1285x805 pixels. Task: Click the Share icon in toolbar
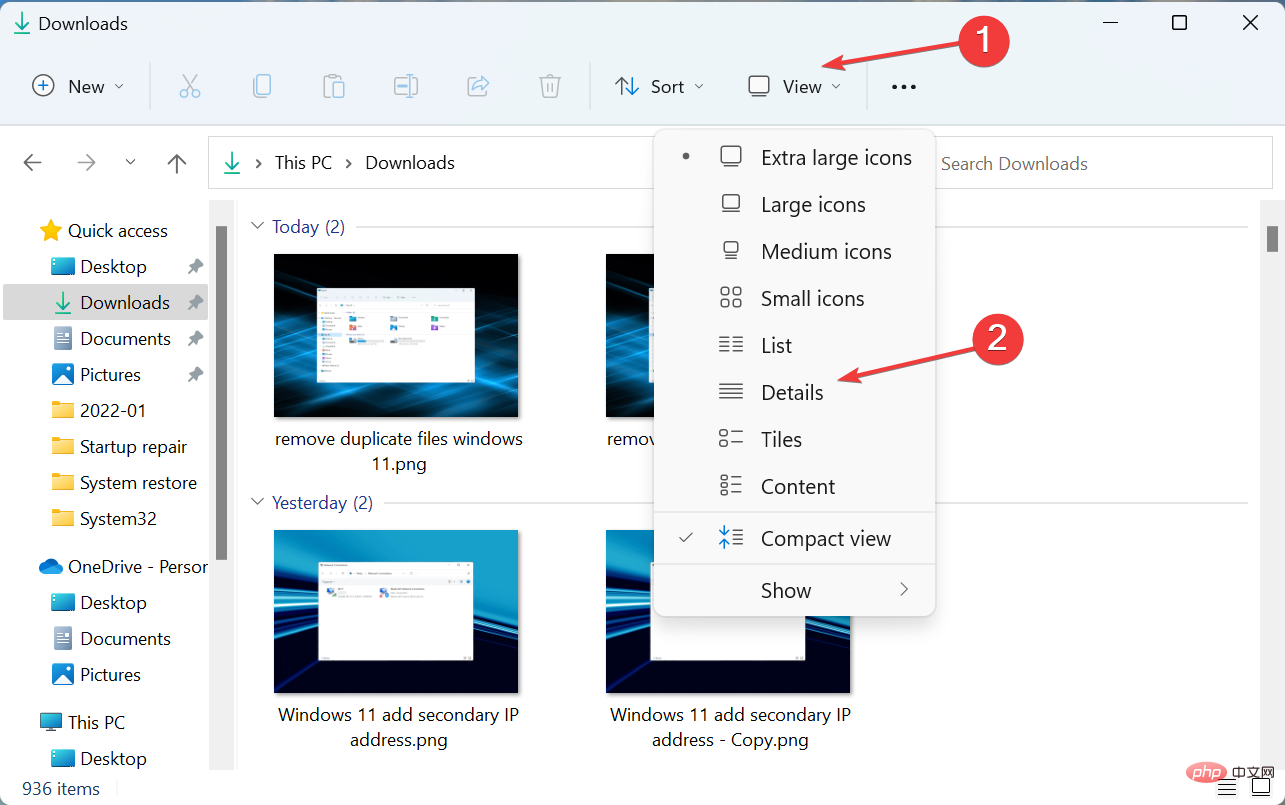click(x=478, y=87)
